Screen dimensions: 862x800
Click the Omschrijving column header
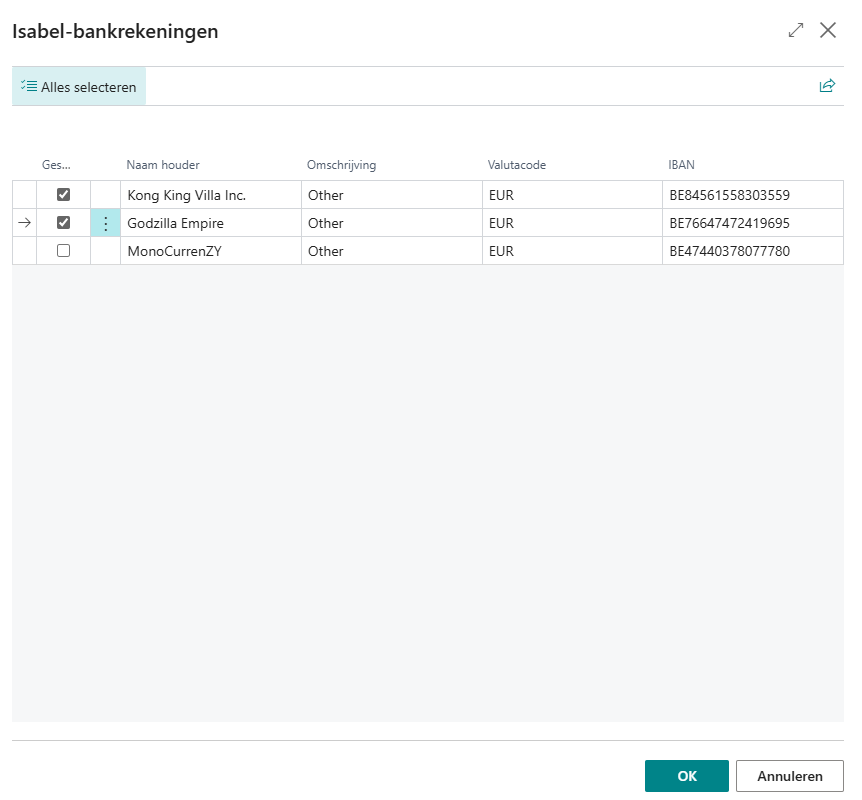tap(341, 165)
